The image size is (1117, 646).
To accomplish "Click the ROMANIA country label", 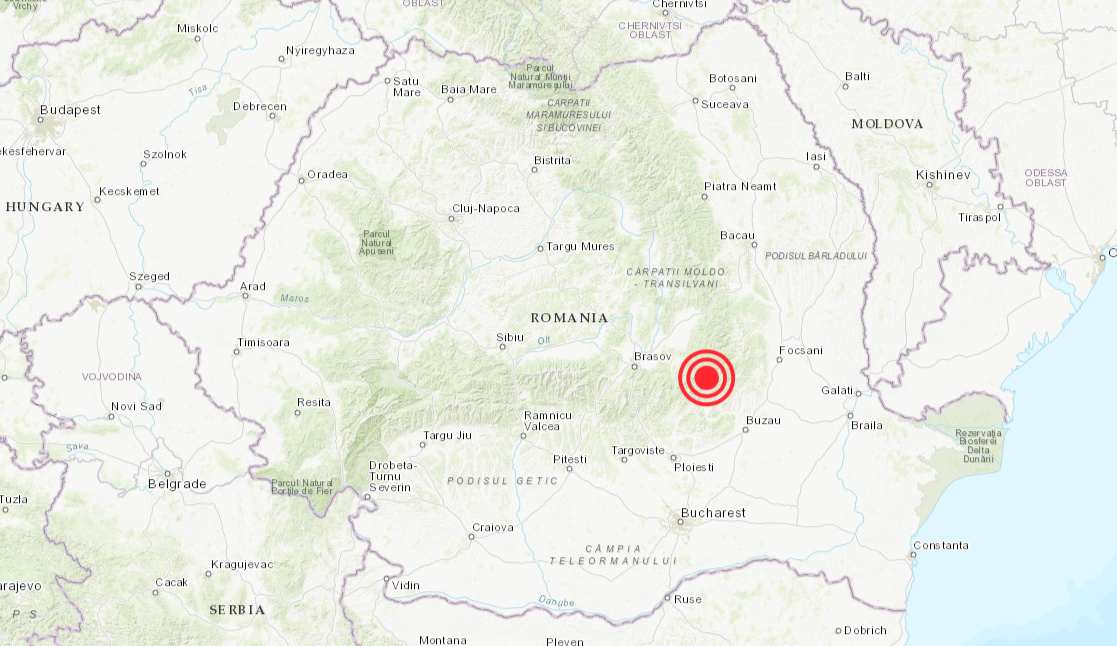I will (569, 318).
